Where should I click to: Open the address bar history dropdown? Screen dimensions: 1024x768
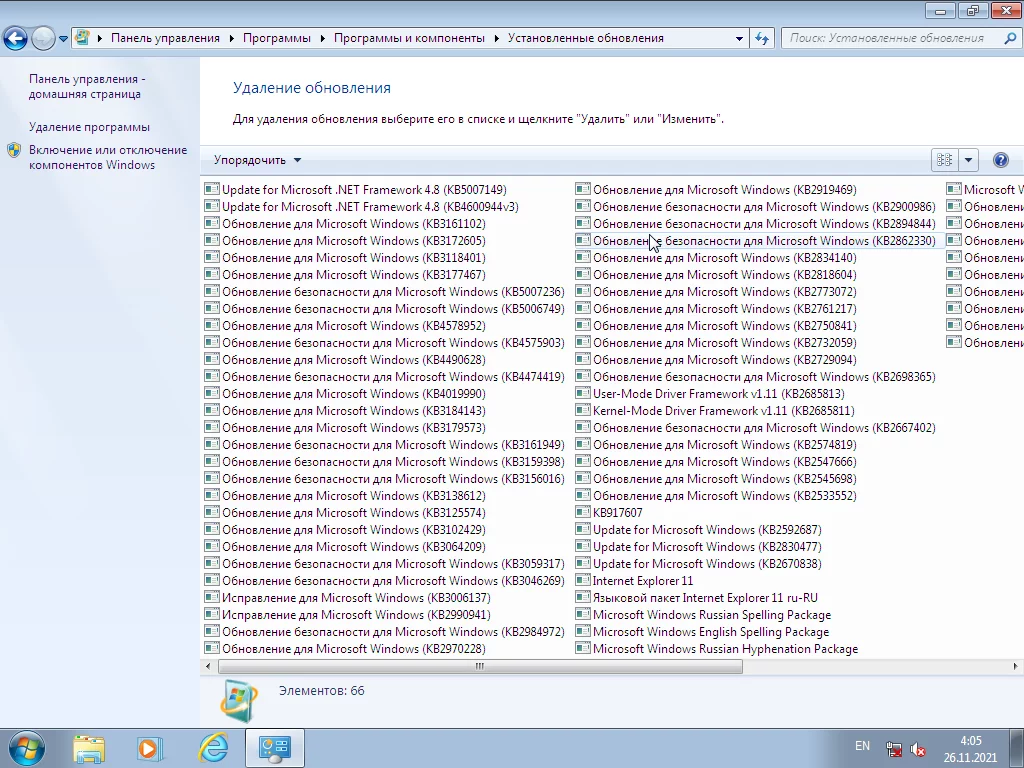(739, 39)
